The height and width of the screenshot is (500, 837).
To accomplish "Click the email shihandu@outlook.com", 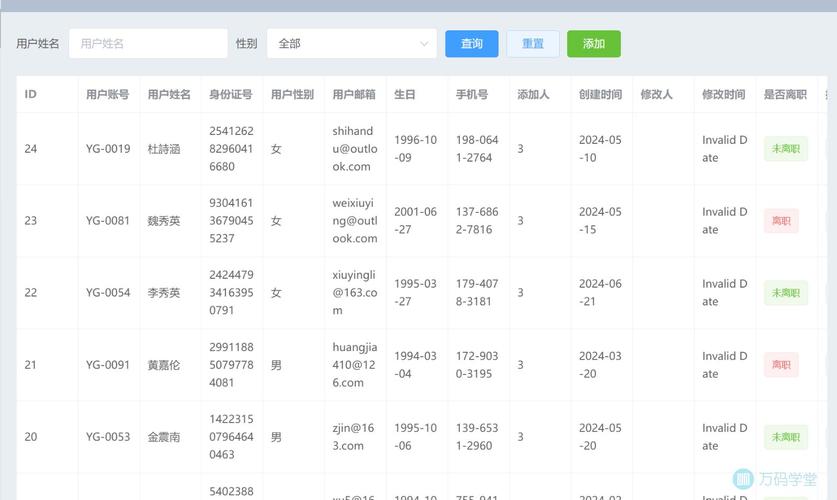I will pos(355,149).
